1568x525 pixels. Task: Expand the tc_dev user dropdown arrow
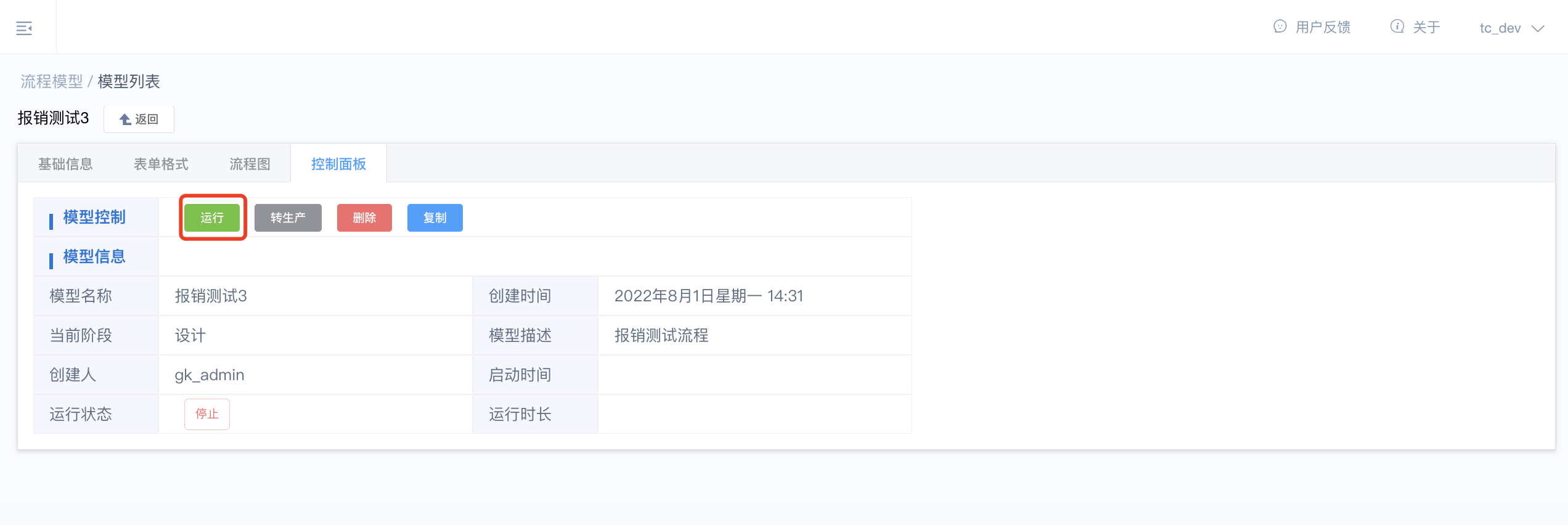click(1538, 28)
